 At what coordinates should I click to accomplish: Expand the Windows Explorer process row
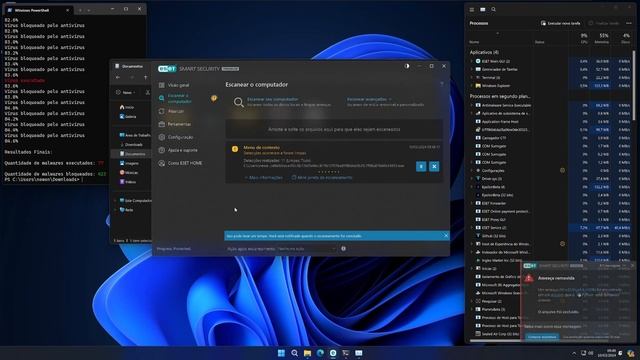tap(472, 86)
